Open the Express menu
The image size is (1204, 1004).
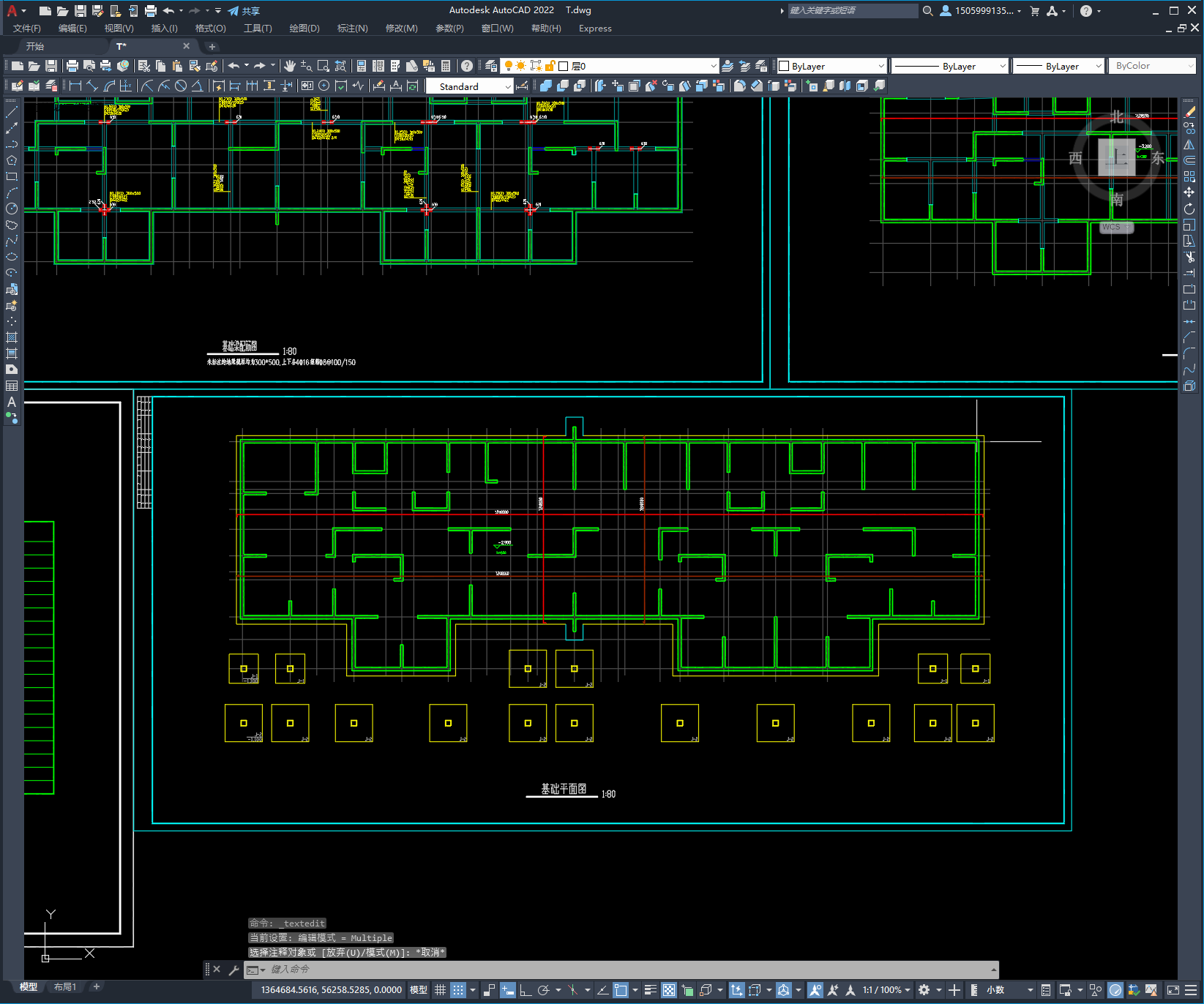pos(595,29)
